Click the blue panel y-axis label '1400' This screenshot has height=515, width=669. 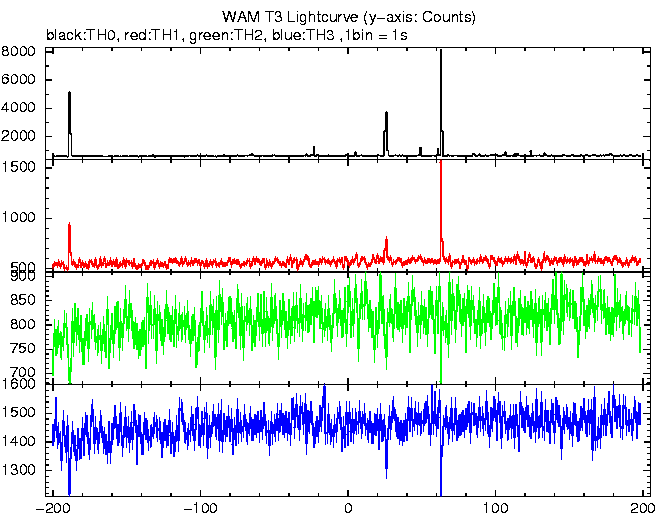pos(18,441)
